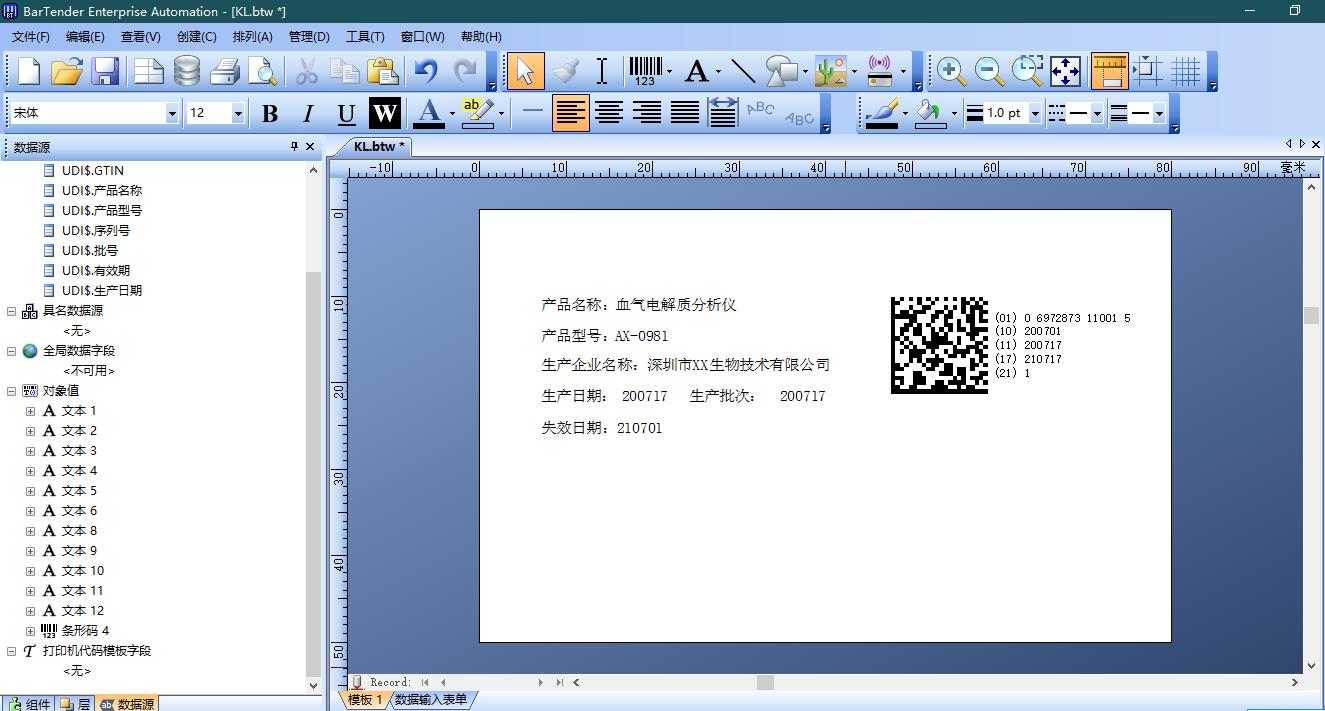Toggle underline formatting
Image resolution: width=1325 pixels, height=711 pixels.
coord(346,114)
